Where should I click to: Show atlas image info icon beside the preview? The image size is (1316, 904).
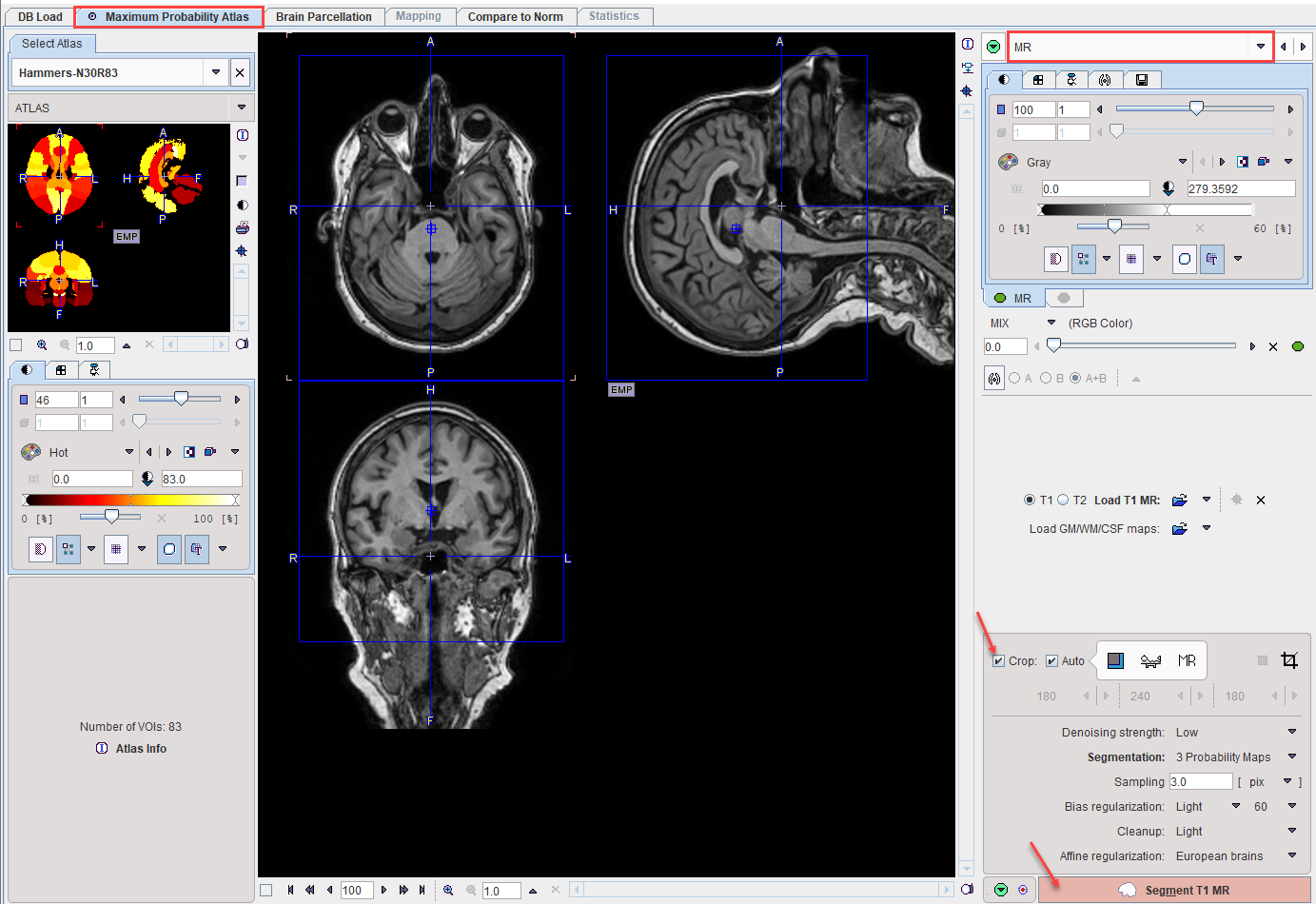click(242, 135)
